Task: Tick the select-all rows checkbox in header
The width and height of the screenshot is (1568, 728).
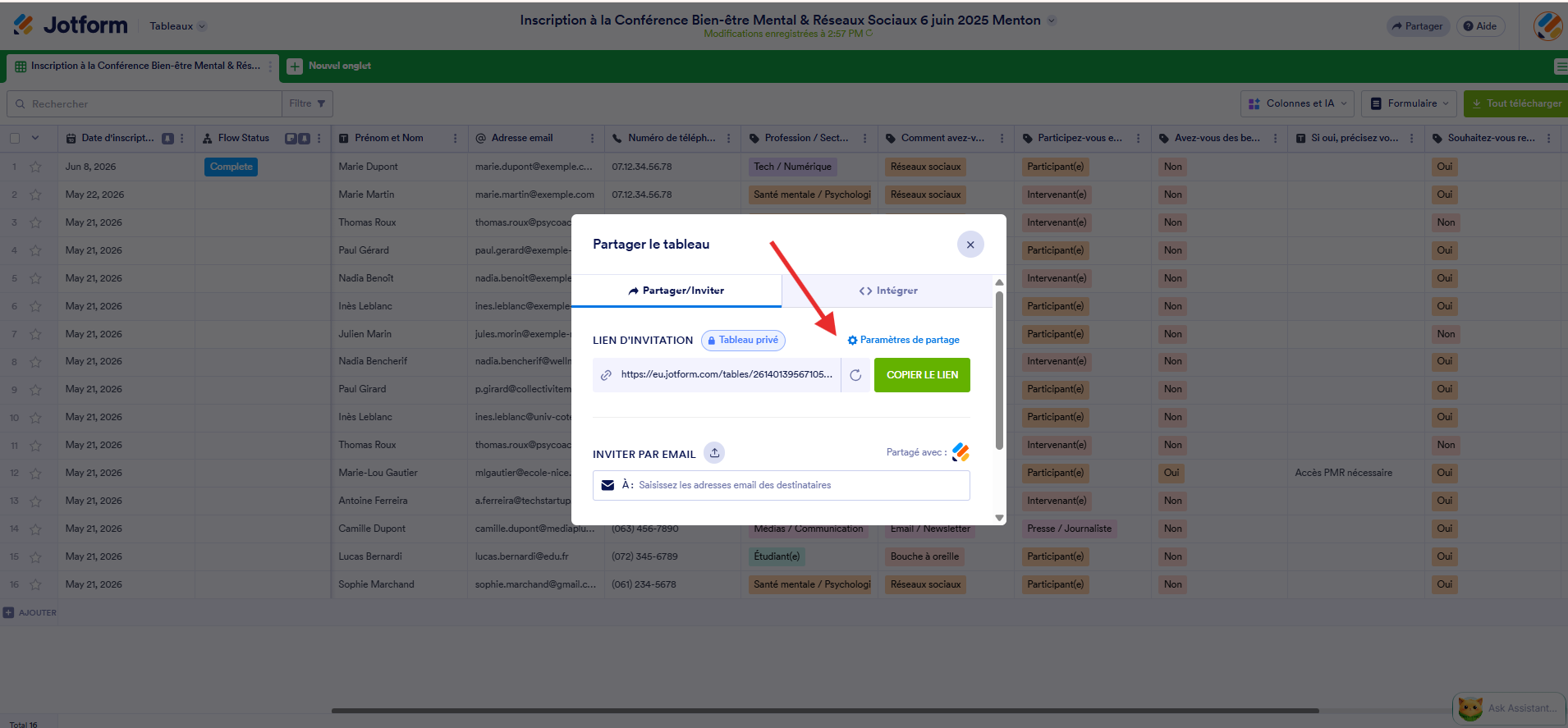Action: pos(15,138)
